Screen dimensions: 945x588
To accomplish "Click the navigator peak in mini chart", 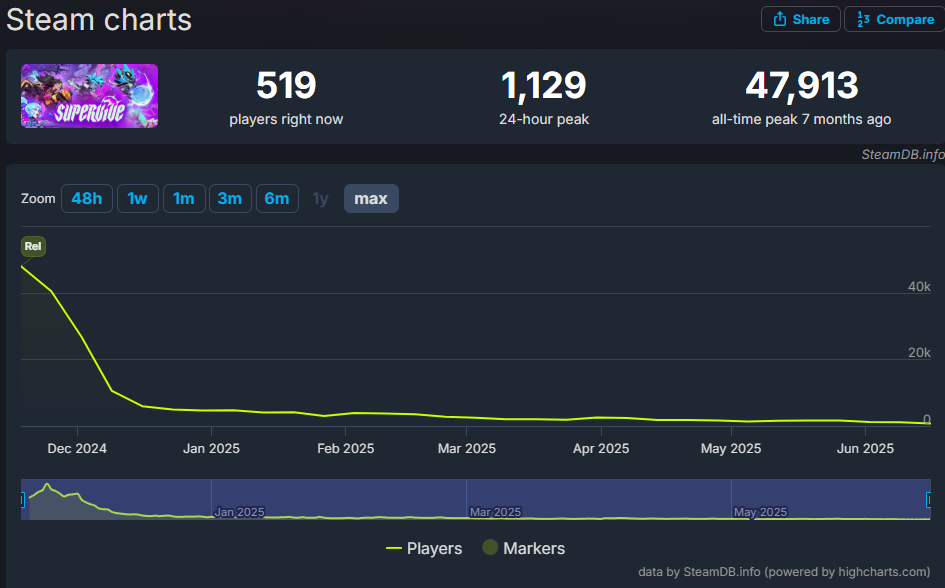I will pyautogui.click(x=46, y=485).
